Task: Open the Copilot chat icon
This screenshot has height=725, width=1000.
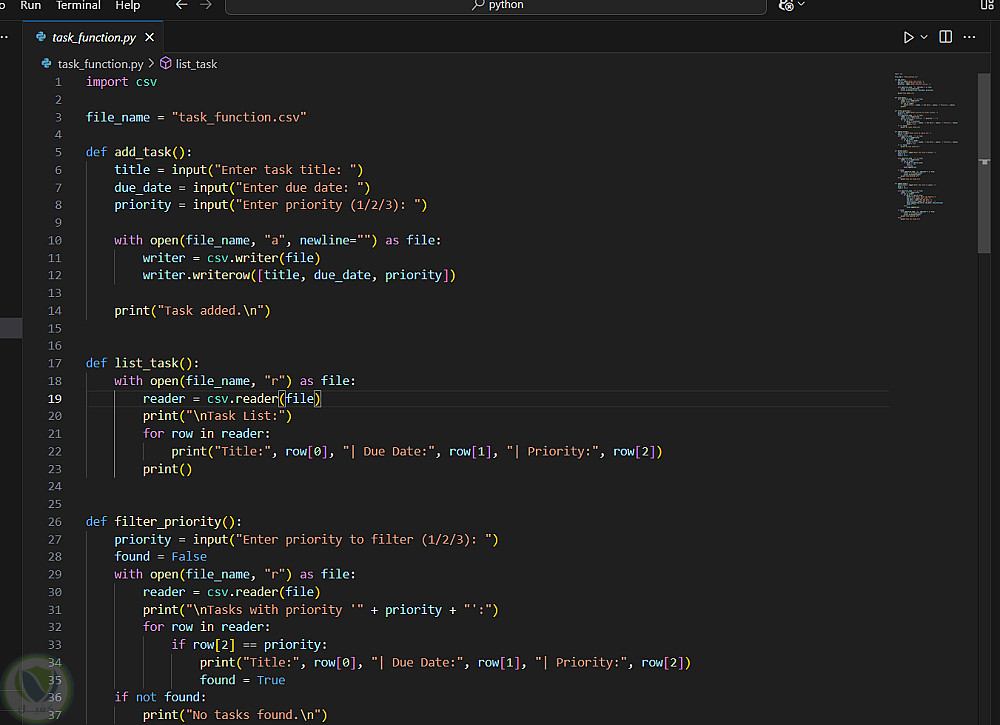Action: (x=786, y=5)
